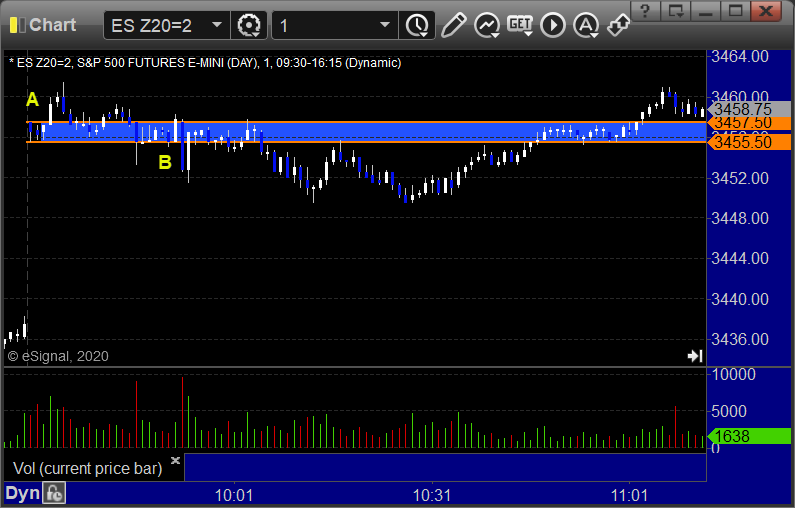Select the lower orange line at 3455.50
This screenshot has width=795, height=508.
tap(366, 142)
